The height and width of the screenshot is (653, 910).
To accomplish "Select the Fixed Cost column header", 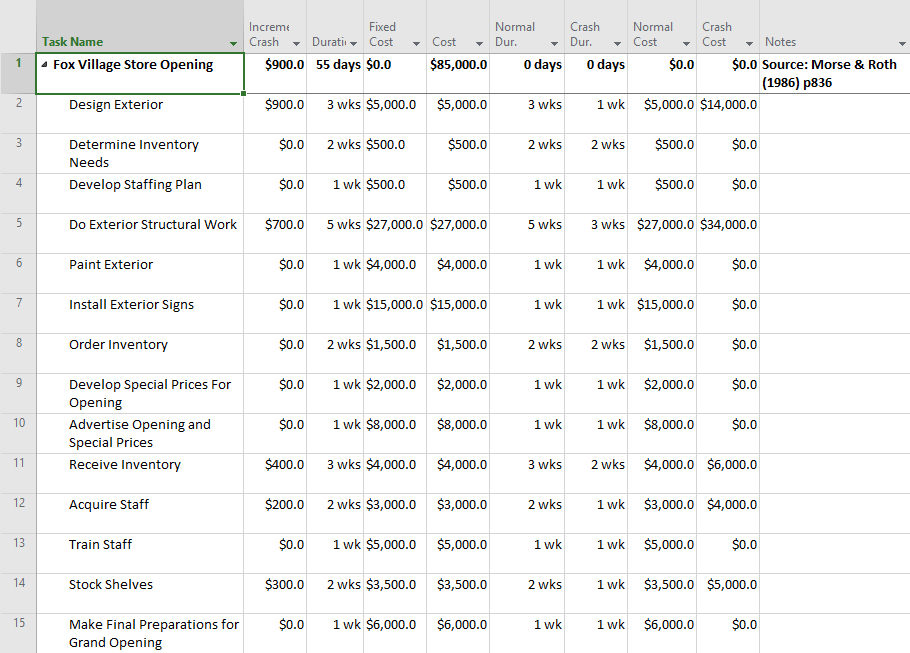I will 395,26.
